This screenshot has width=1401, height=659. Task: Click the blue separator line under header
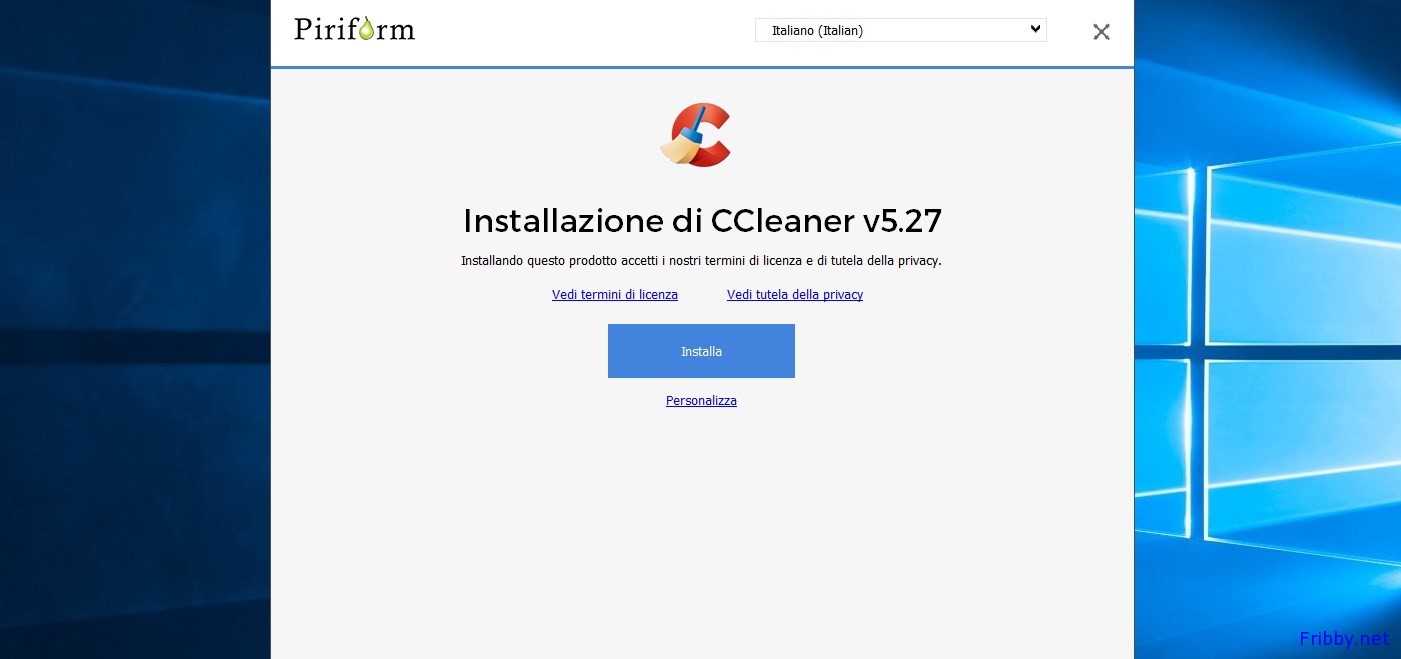tap(702, 67)
